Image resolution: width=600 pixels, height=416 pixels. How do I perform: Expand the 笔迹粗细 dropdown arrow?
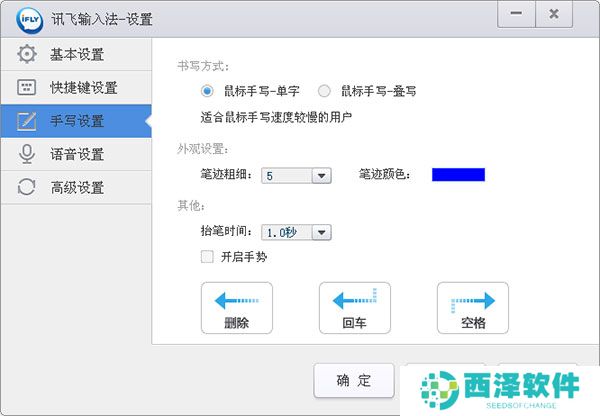[x=321, y=176]
